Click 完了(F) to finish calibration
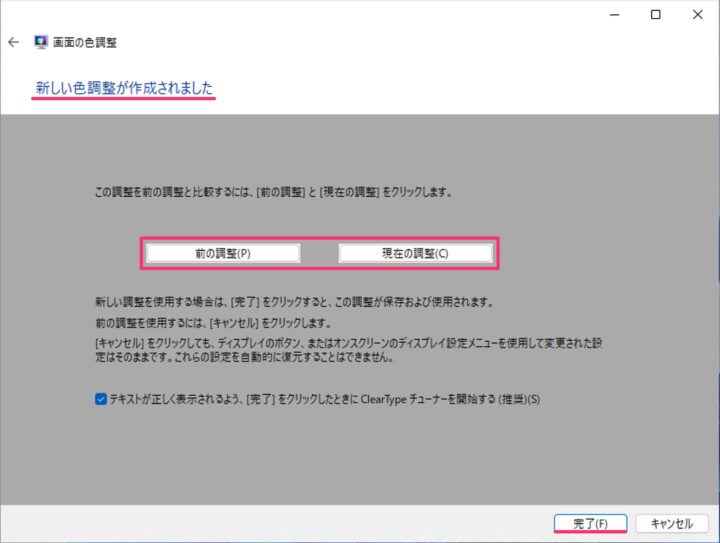This screenshot has height=543, width=720. pyautogui.click(x=591, y=524)
